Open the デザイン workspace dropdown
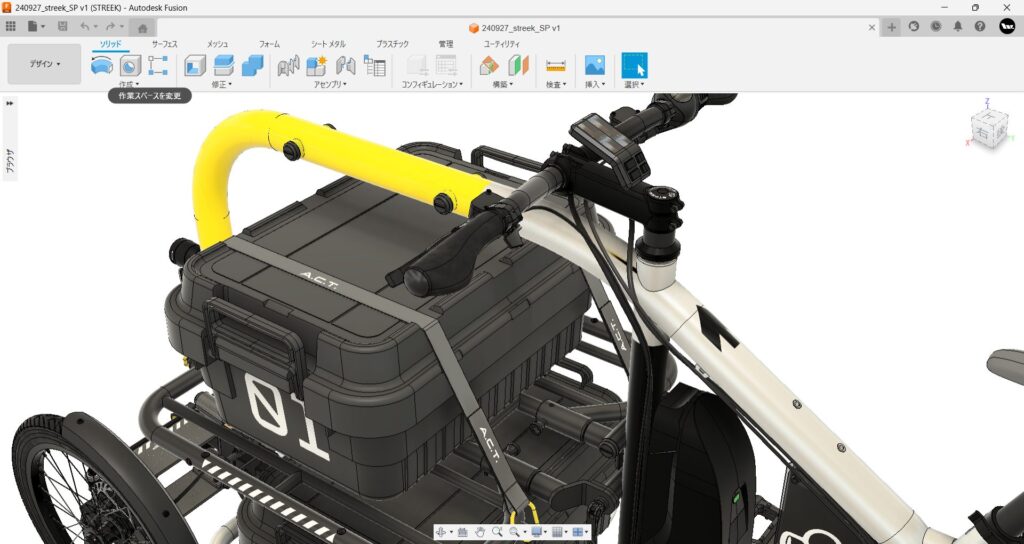The image size is (1024, 544). coord(44,64)
